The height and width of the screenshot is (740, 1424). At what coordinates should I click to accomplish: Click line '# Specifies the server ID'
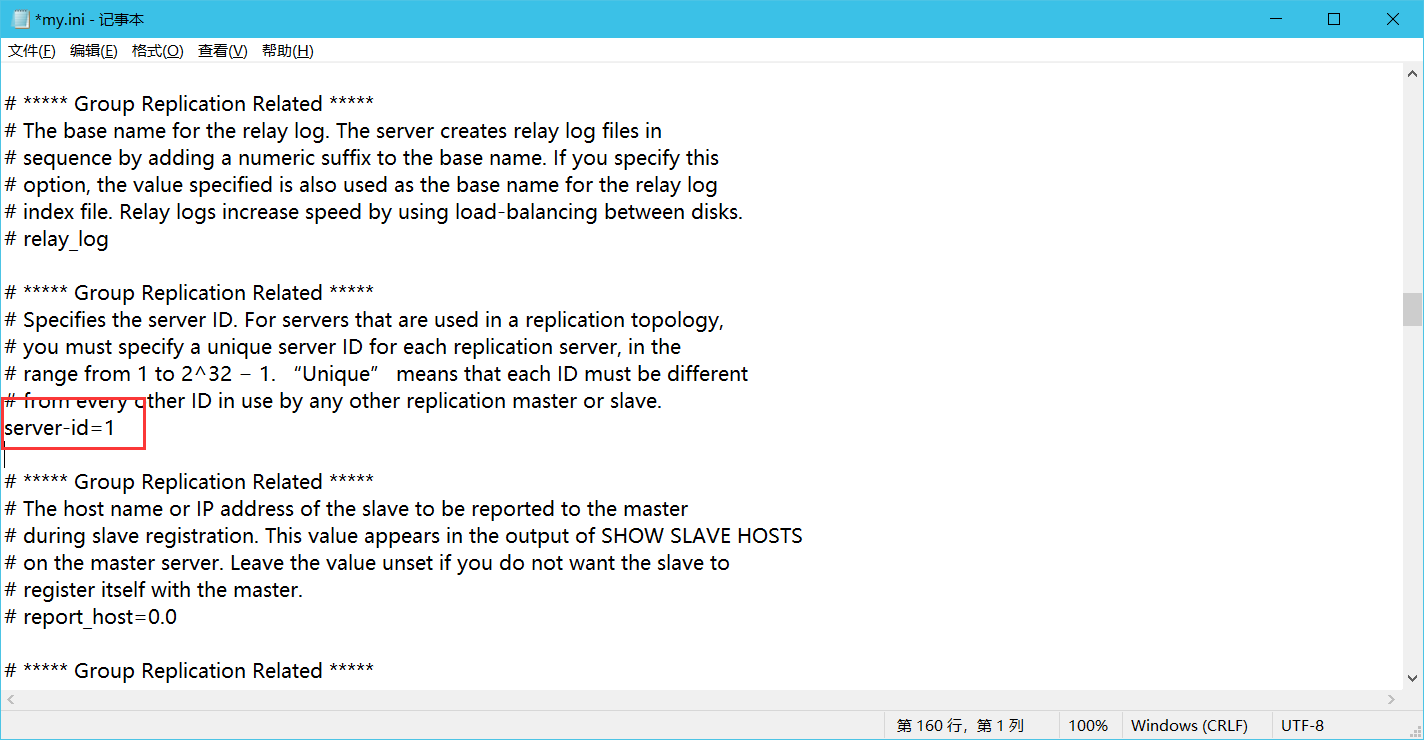click(364, 320)
